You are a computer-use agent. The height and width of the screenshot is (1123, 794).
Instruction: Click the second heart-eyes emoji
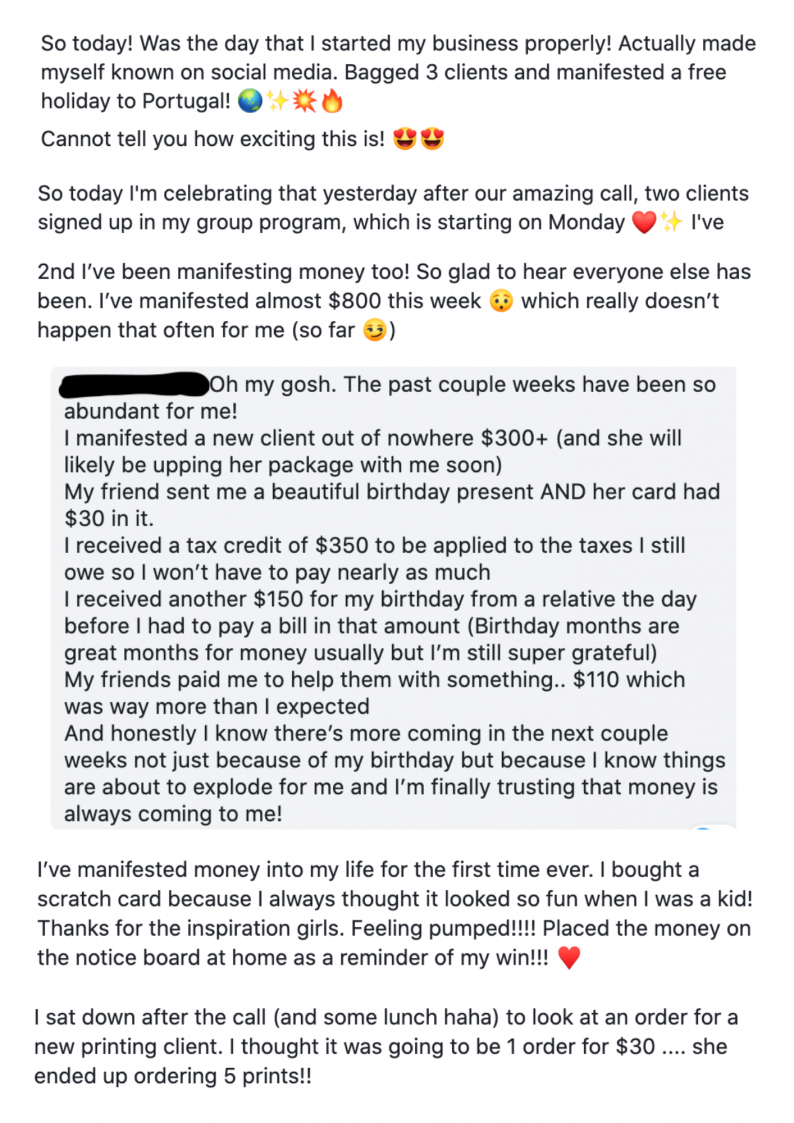tap(432, 140)
